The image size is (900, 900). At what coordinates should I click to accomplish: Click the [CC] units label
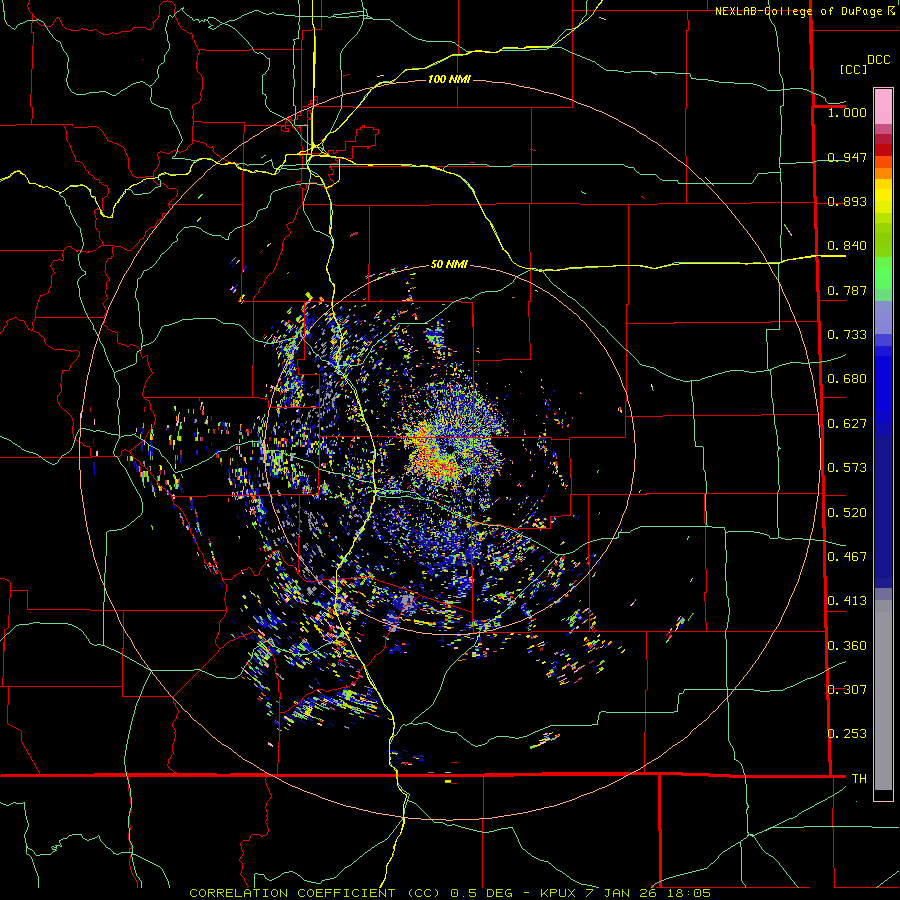(x=853, y=69)
